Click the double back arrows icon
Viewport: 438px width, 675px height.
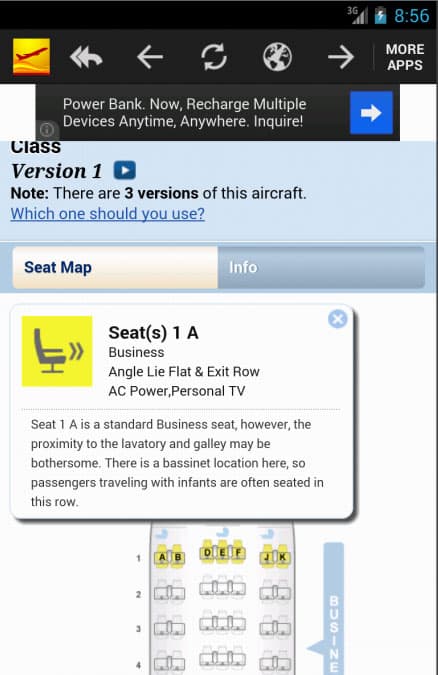click(x=86, y=57)
